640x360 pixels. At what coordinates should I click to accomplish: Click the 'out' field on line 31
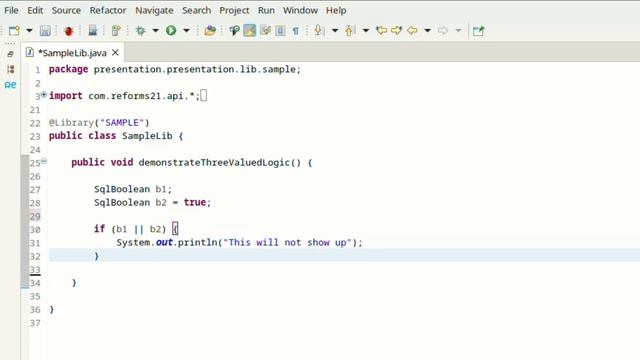[x=164, y=242]
